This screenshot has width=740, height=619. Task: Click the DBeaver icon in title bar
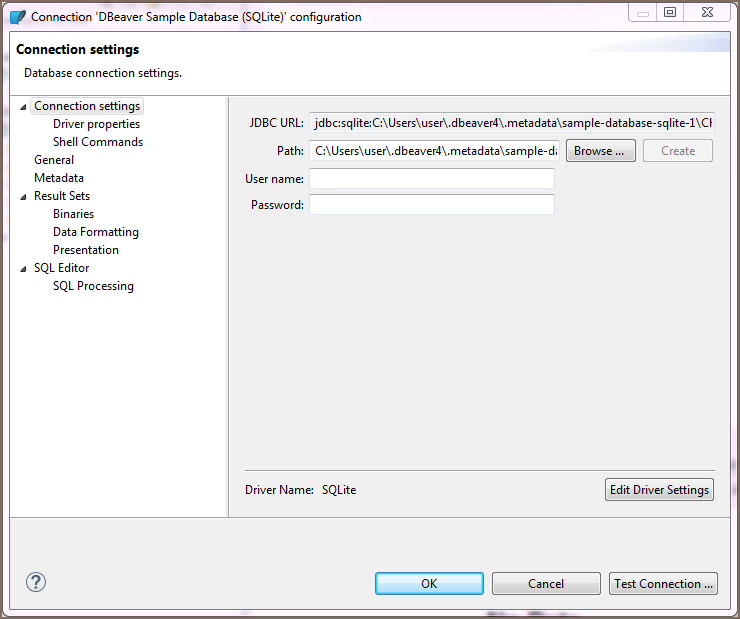[x=17, y=16]
